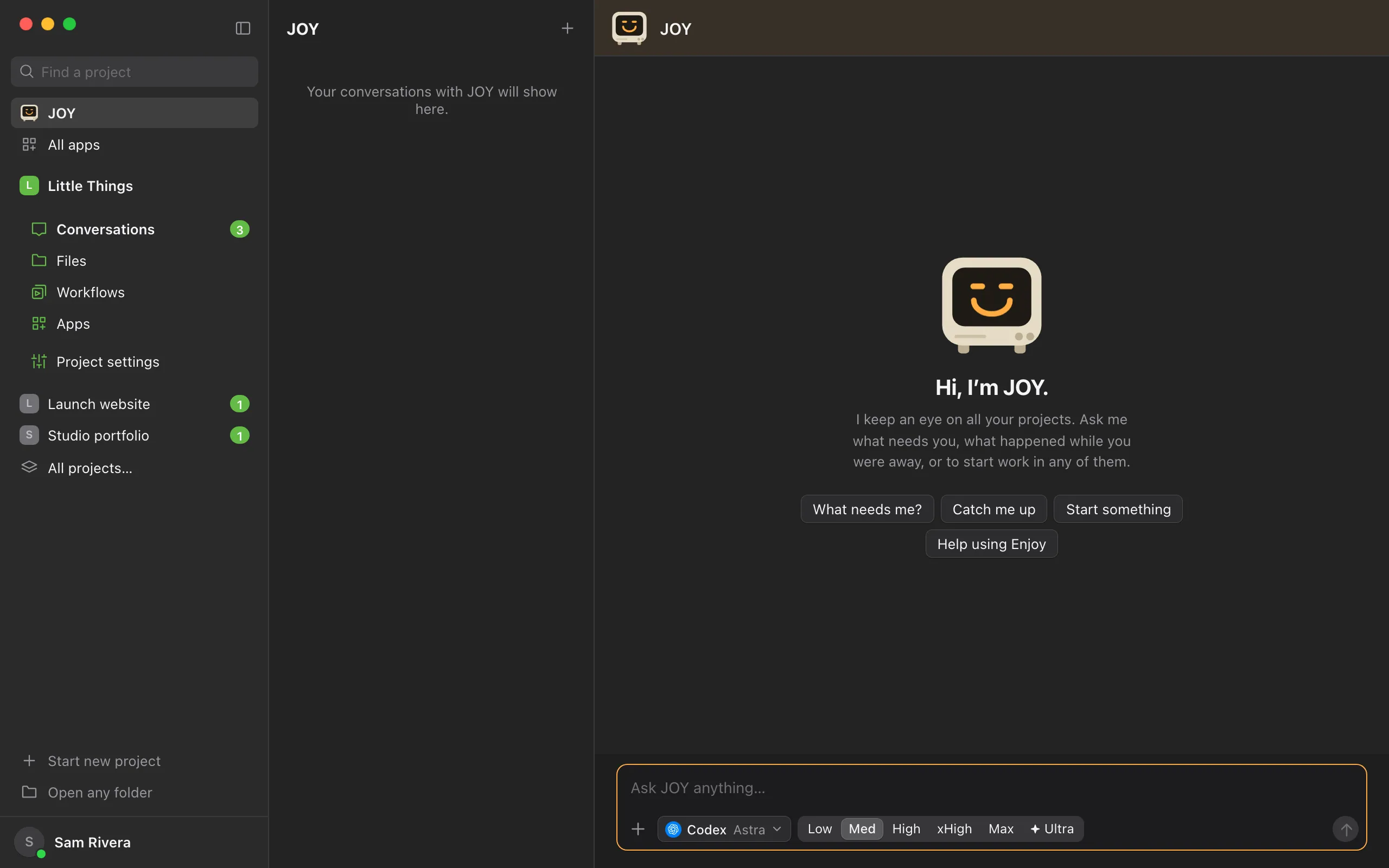The height and width of the screenshot is (868, 1389).
Task: Click the Start new project plus icon
Action: pos(29,761)
